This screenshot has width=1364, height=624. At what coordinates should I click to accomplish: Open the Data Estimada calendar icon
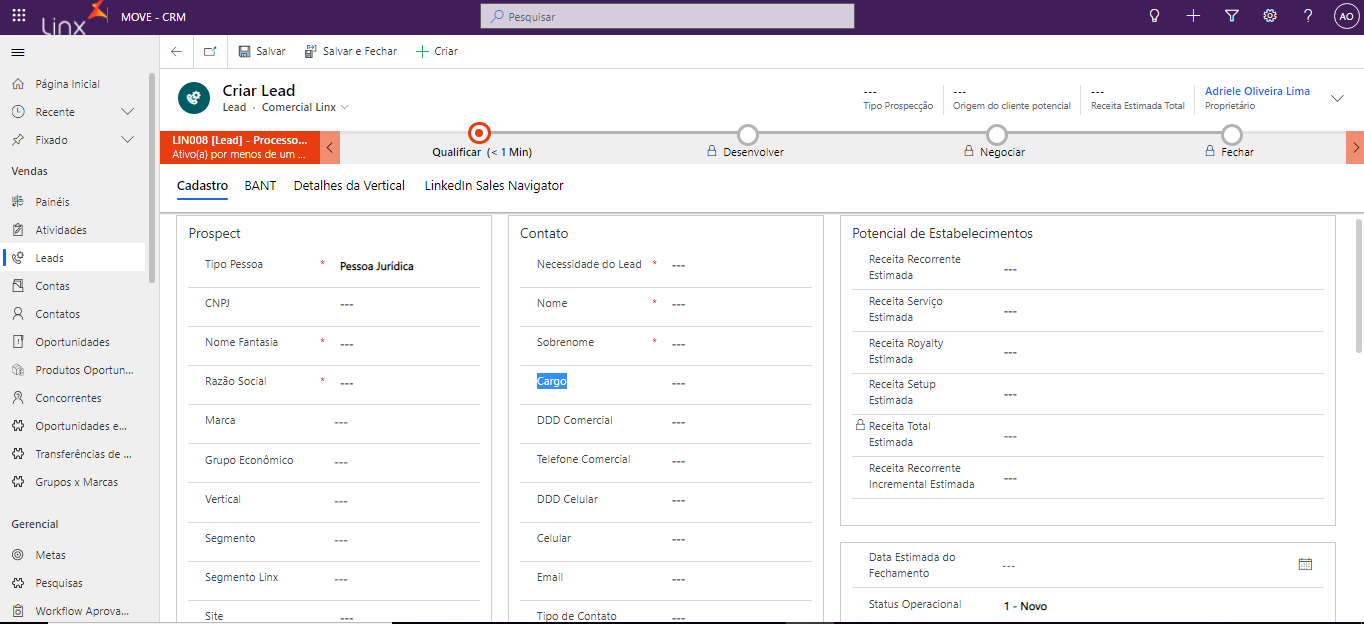[1305, 564]
